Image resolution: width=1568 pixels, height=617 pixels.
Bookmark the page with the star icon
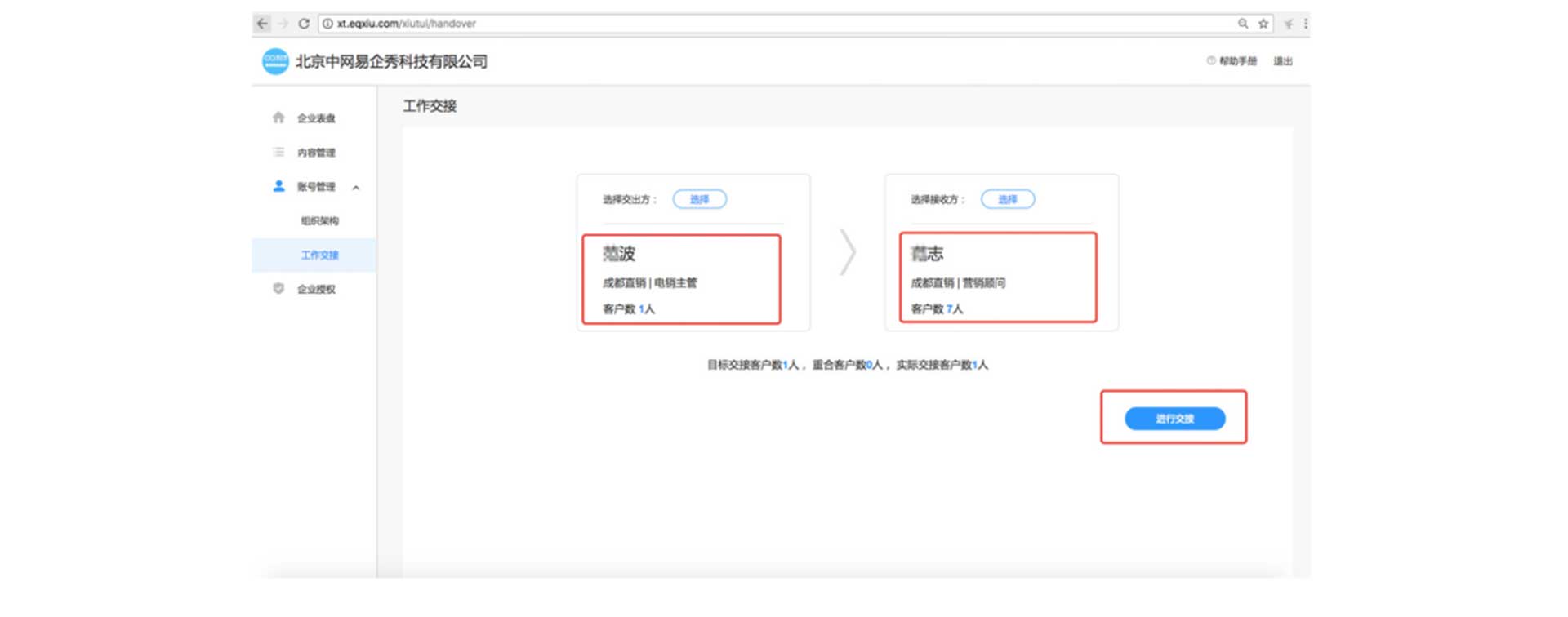coord(1263,24)
